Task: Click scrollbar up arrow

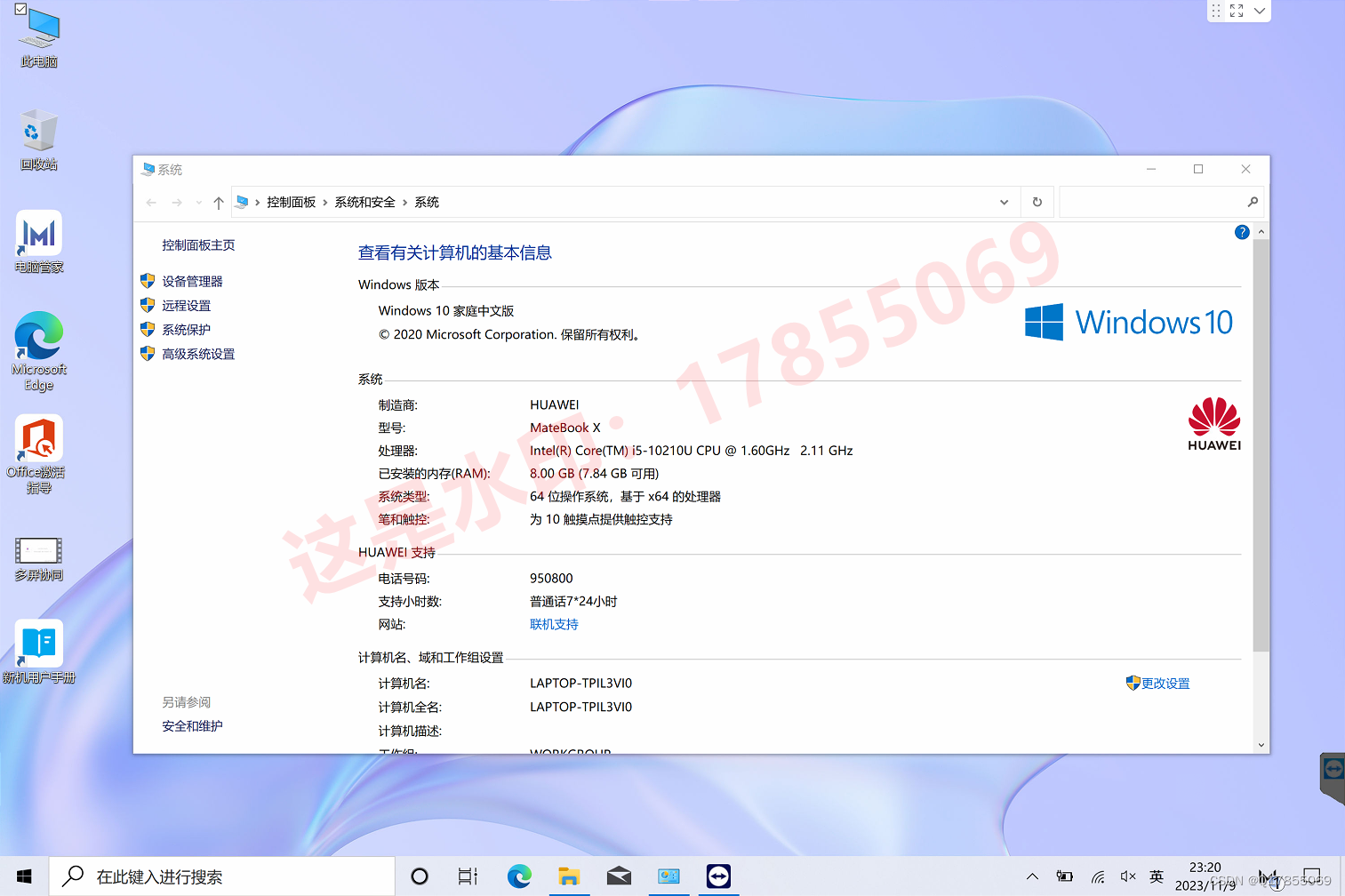Action: point(1261,232)
